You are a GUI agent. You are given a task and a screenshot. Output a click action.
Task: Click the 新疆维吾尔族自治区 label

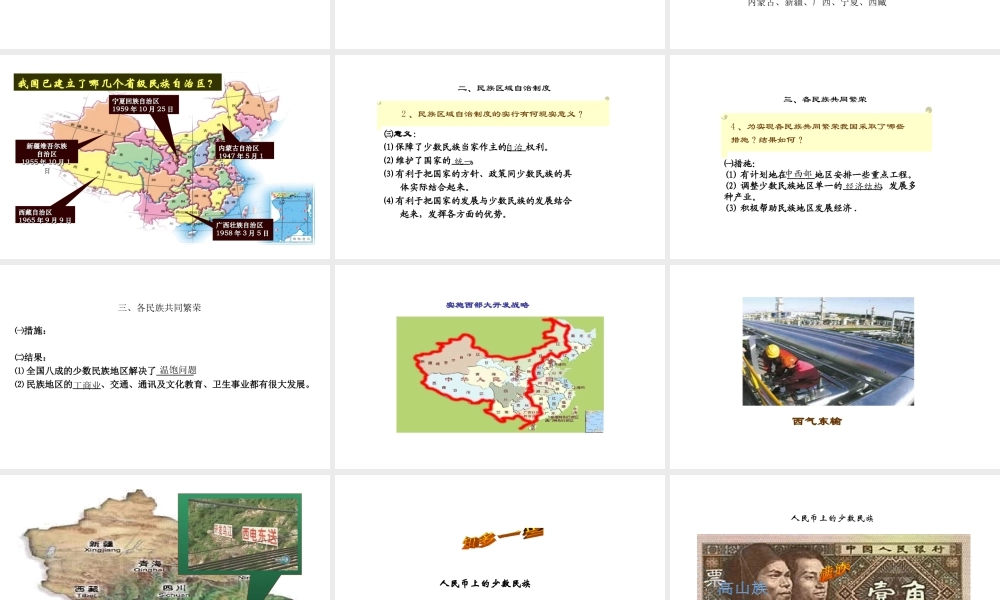pyautogui.click(x=47, y=152)
